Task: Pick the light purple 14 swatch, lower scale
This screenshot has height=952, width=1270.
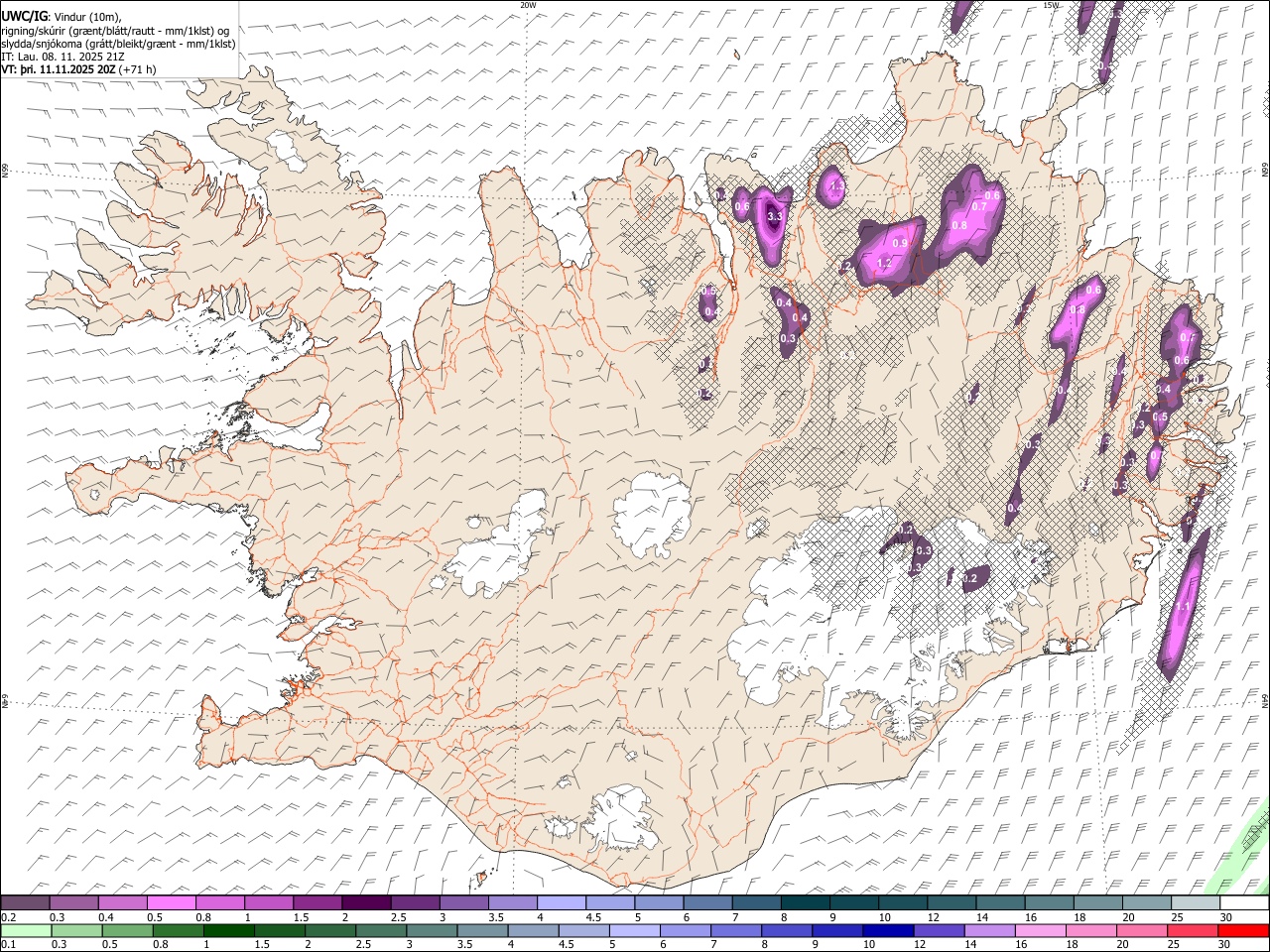Action: click(989, 930)
